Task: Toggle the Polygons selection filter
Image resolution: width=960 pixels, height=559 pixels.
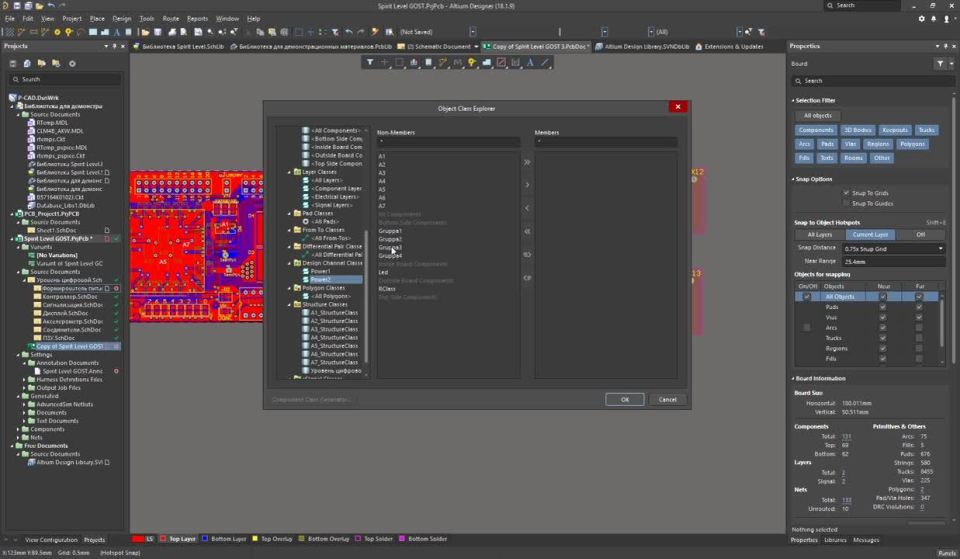Action: tap(912, 144)
